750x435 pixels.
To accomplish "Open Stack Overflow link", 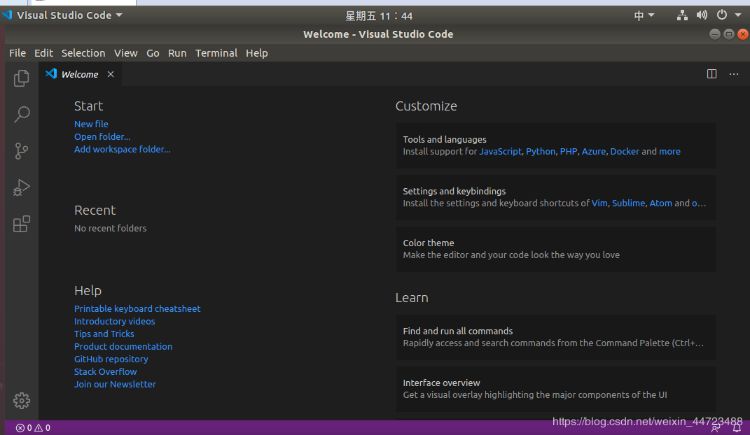I will [105, 372].
